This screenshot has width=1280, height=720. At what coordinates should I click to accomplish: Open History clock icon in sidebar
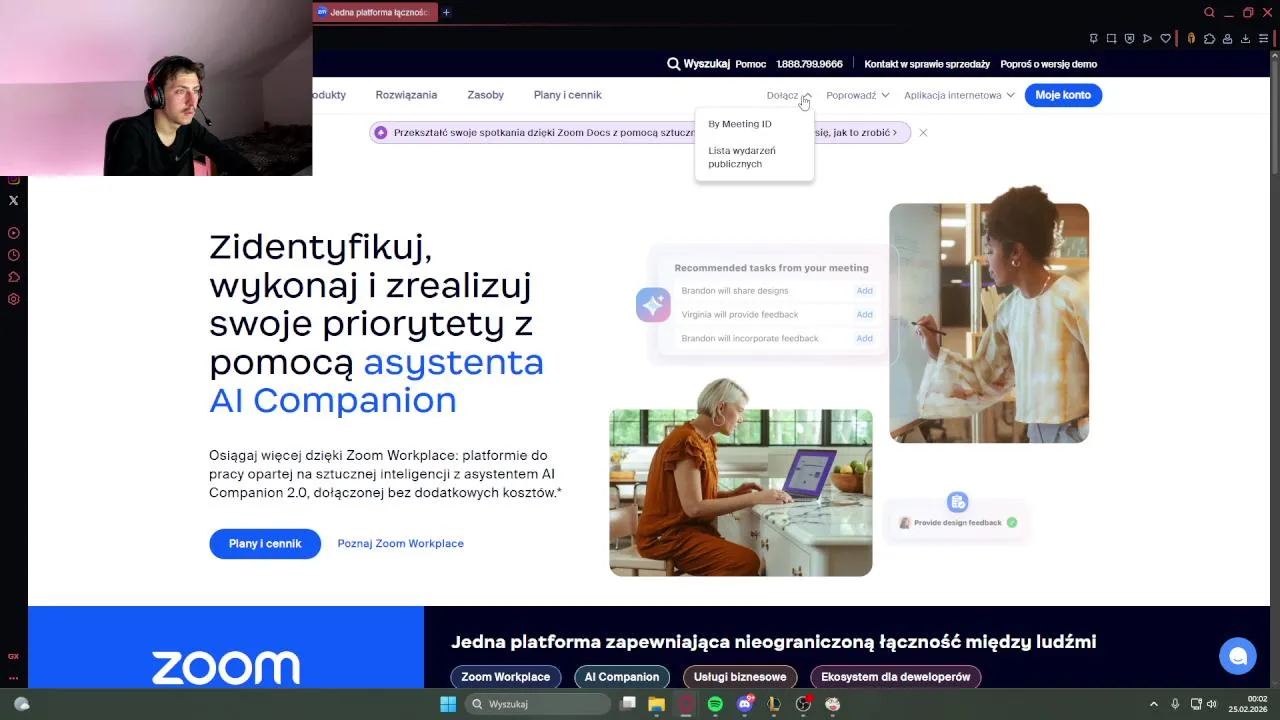coord(13,255)
